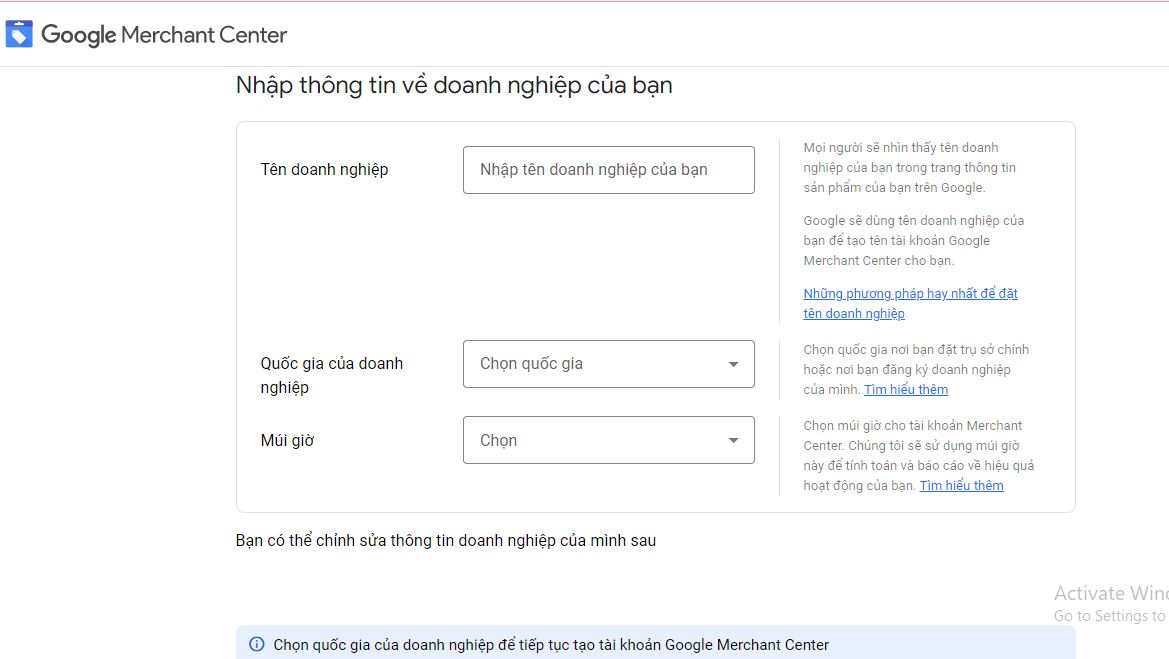
Task: Click the "Google Merchant Center" header text
Action: coord(162,33)
